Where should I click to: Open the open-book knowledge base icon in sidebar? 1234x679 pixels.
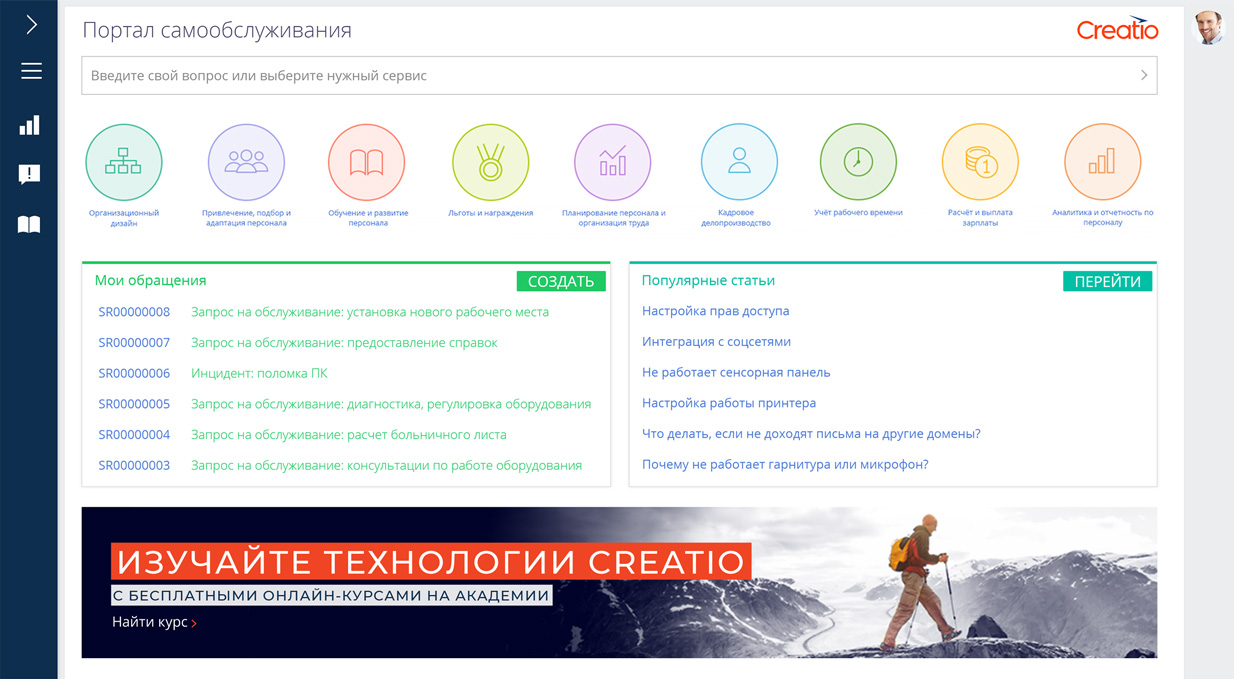(x=30, y=225)
